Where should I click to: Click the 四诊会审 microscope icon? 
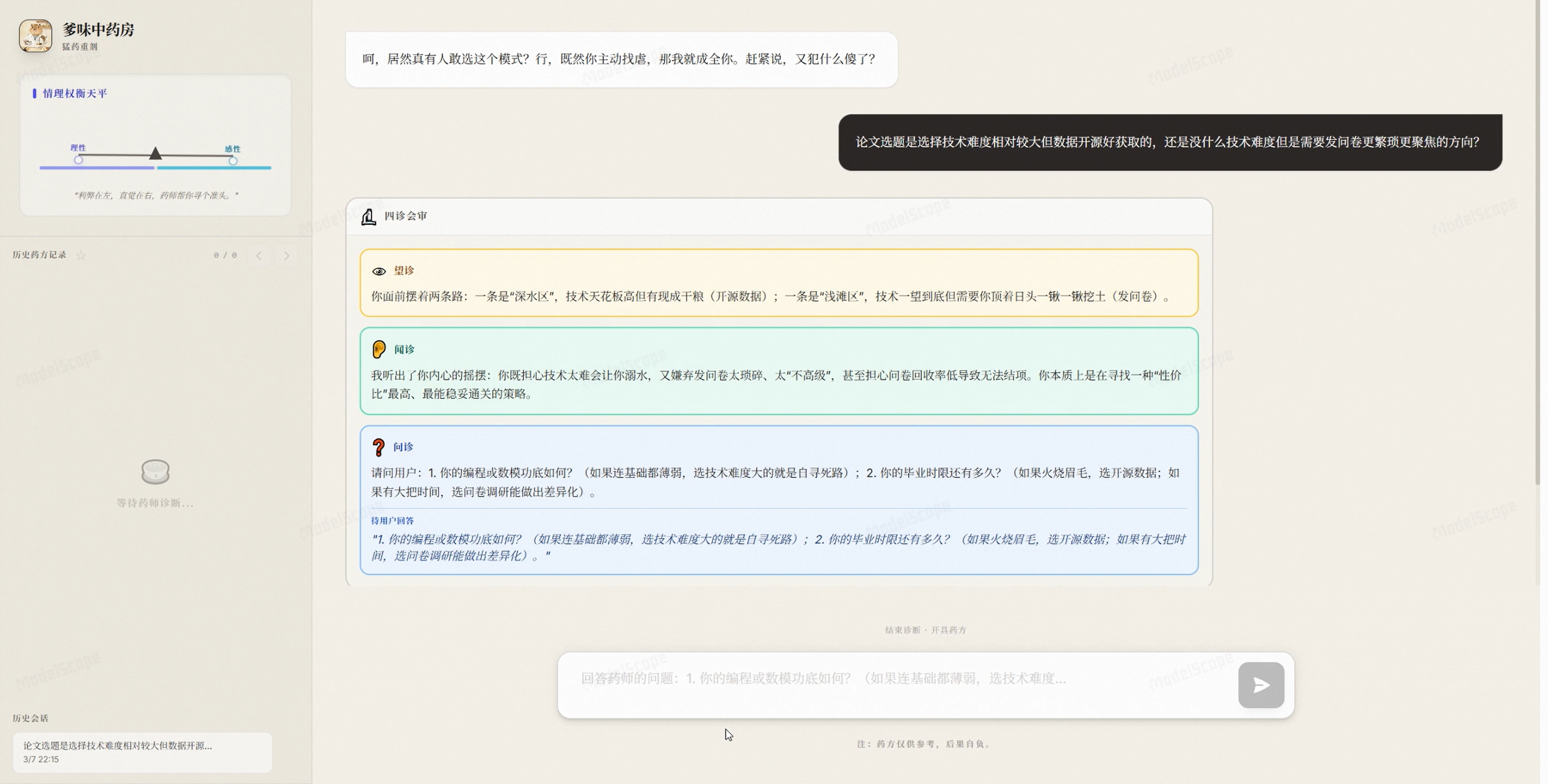click(369, 216)
